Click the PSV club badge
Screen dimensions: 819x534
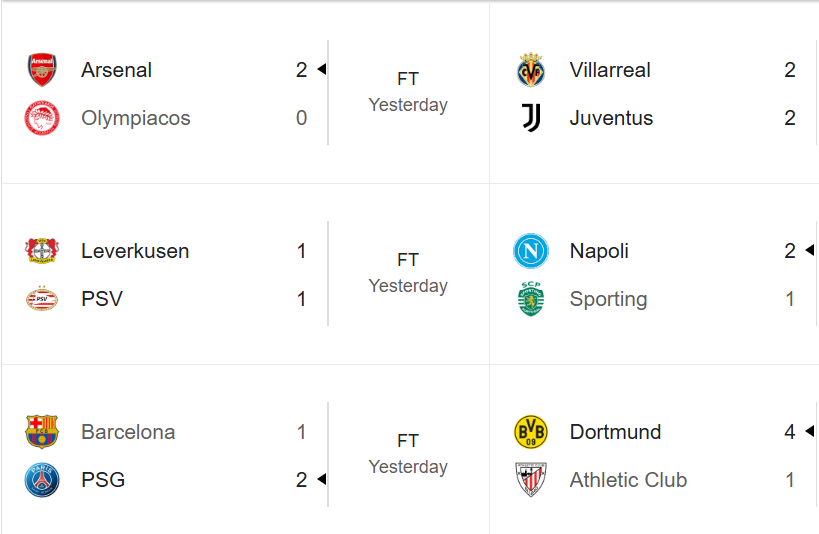(x=42, y=299)
